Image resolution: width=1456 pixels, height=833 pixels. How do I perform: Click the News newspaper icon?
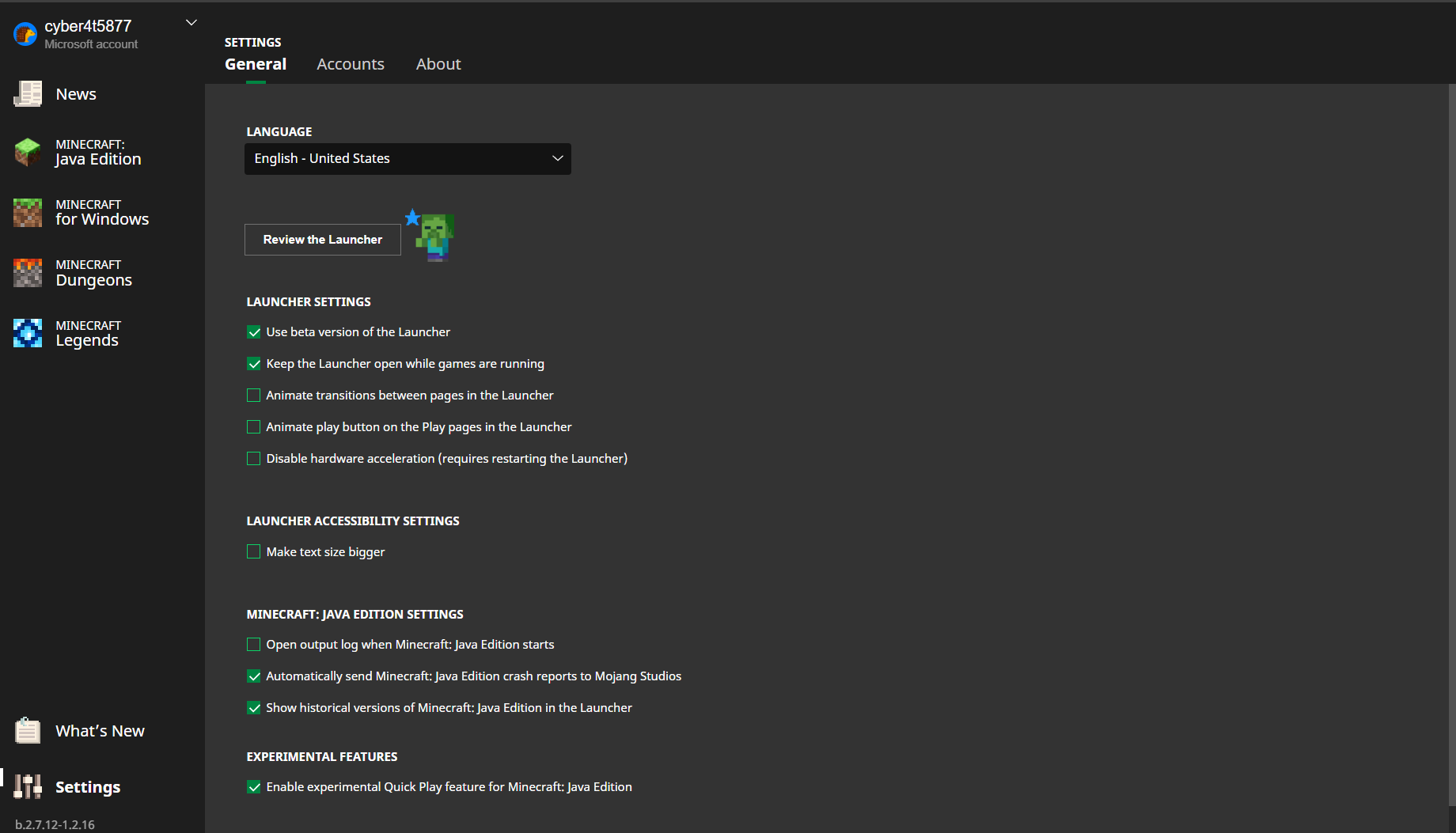pos(28,94)
